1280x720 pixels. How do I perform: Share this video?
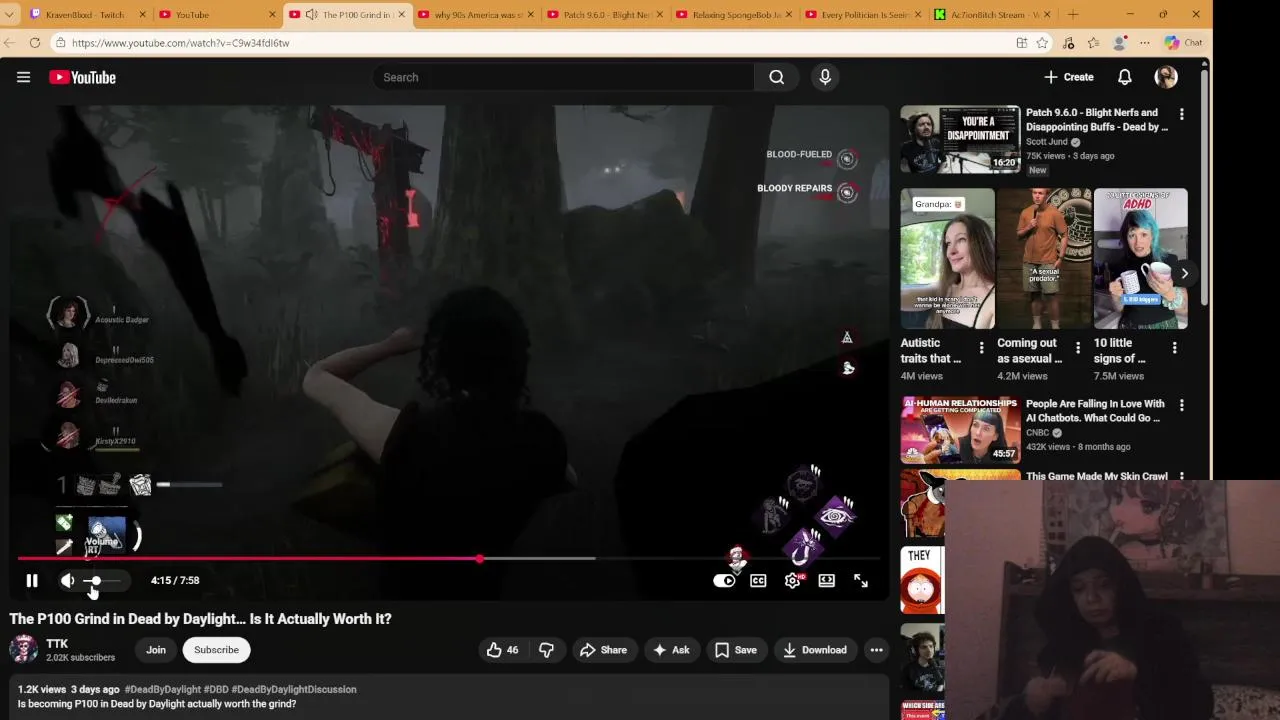603,650
